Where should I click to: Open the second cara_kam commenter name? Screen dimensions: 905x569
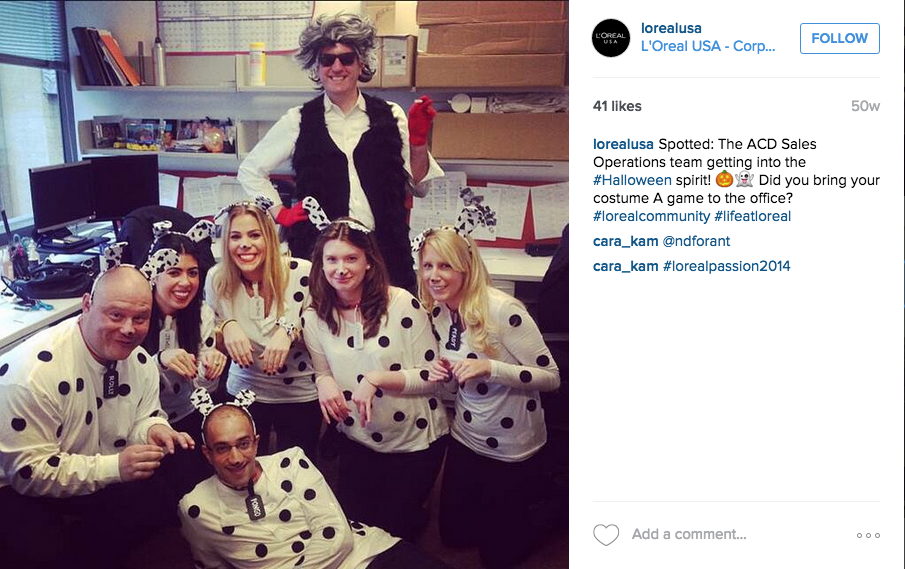coord(626,266)
